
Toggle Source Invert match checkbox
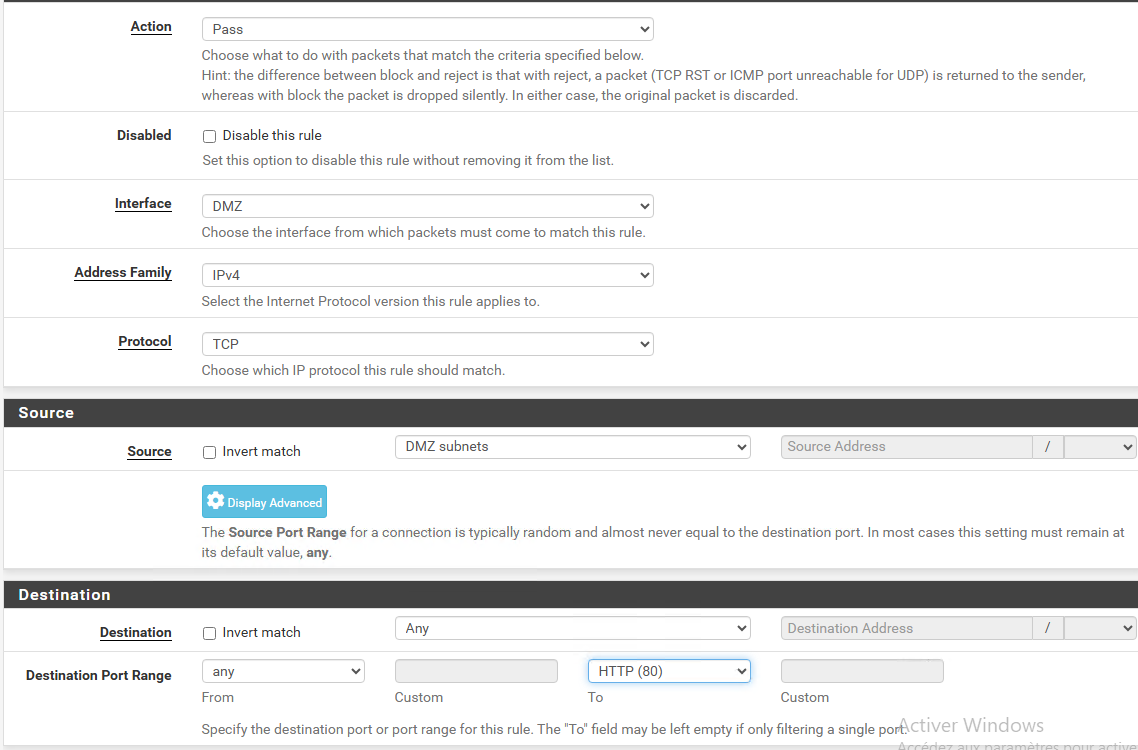(210, 452)
